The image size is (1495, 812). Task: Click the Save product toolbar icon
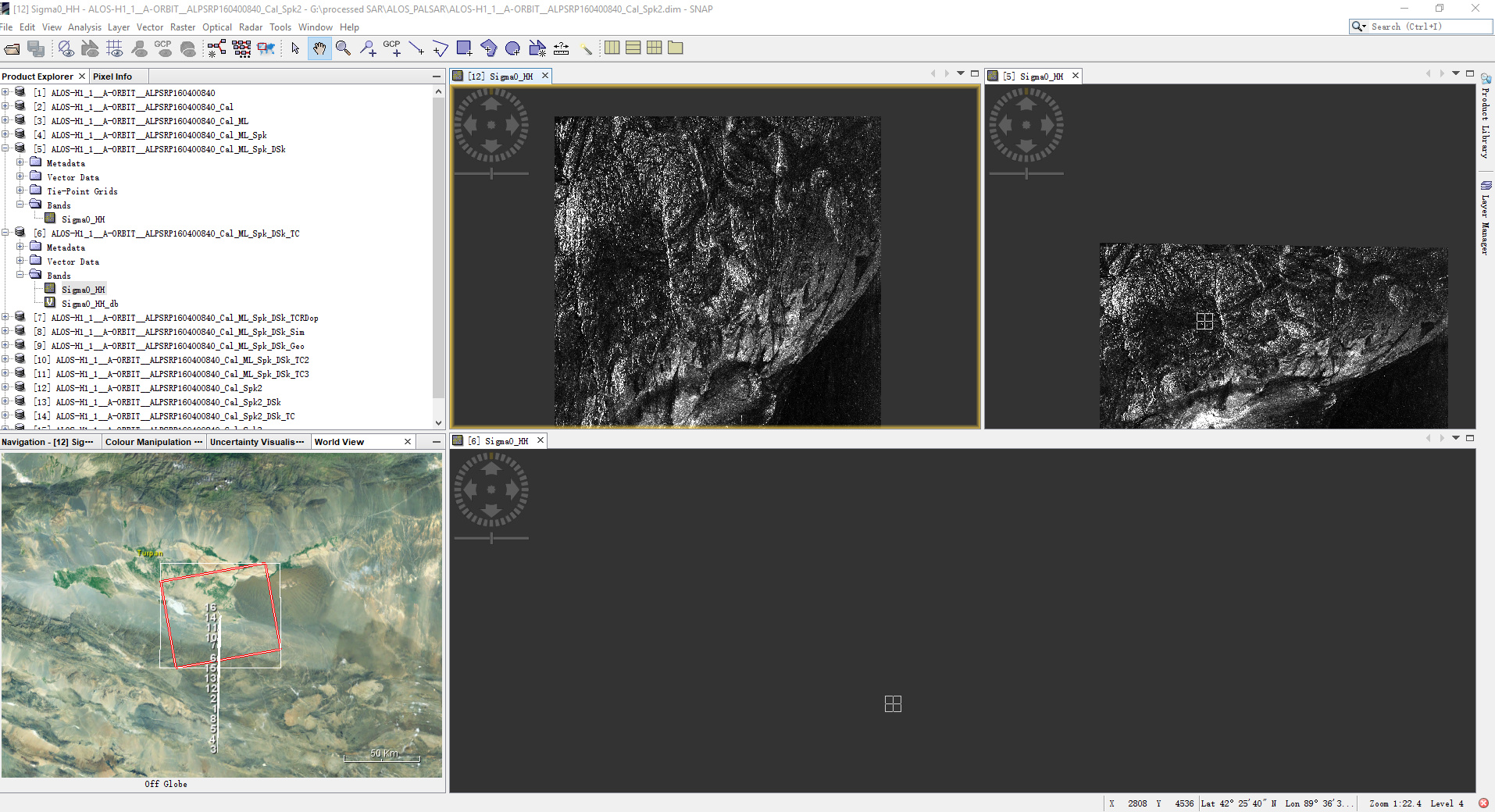(x=36, y=49)
